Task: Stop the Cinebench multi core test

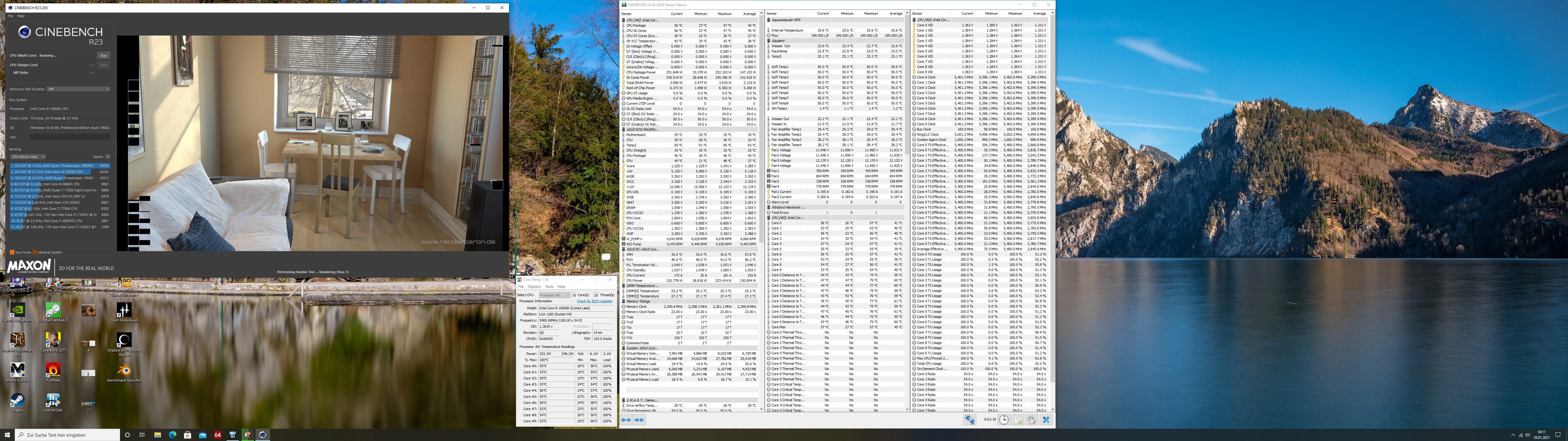Action: pos(104,55)
